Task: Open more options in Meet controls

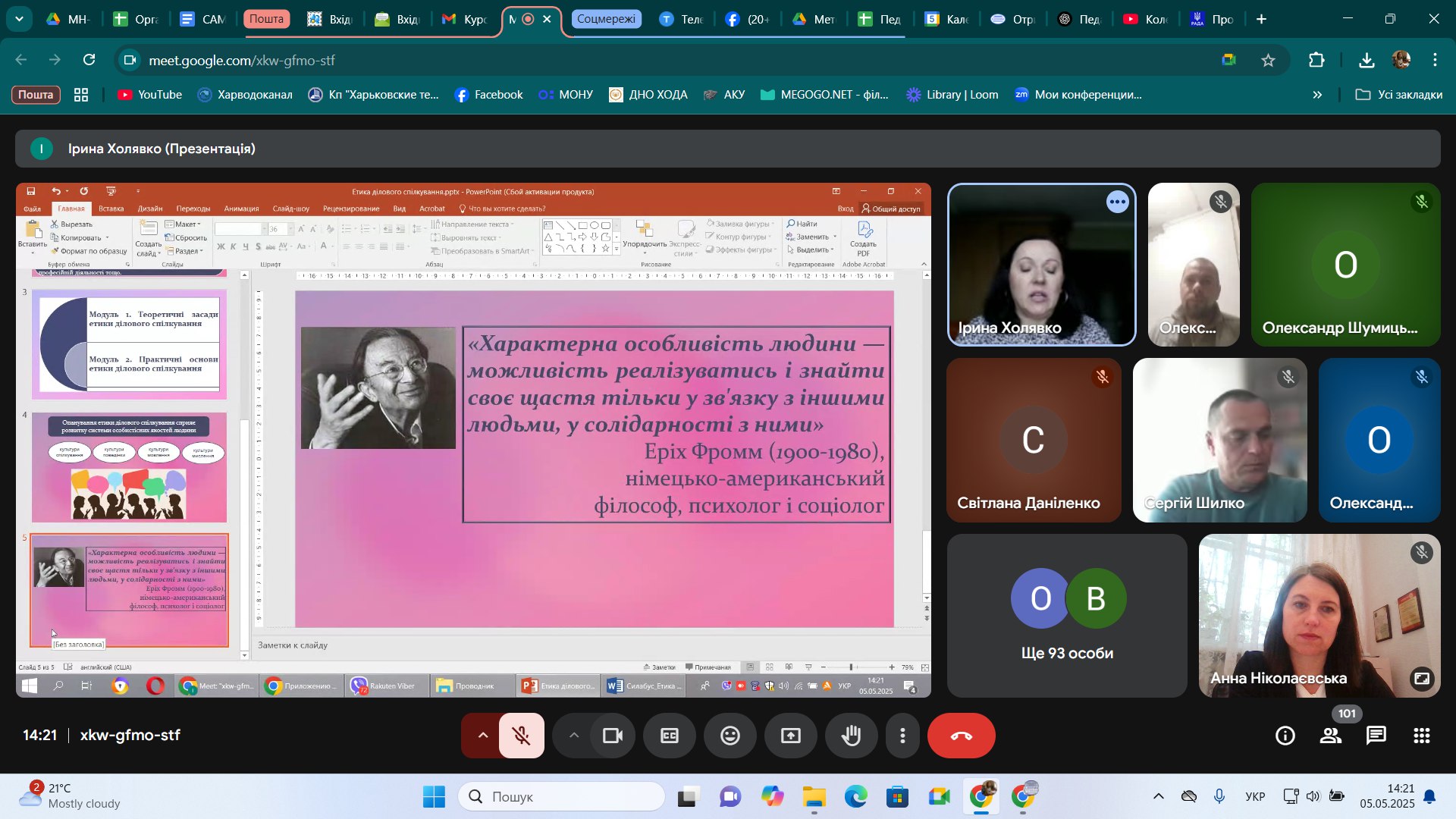Action: coord(902,736)
